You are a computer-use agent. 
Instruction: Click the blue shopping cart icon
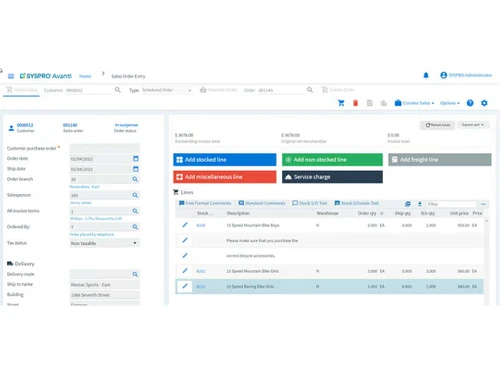(341, 103)
